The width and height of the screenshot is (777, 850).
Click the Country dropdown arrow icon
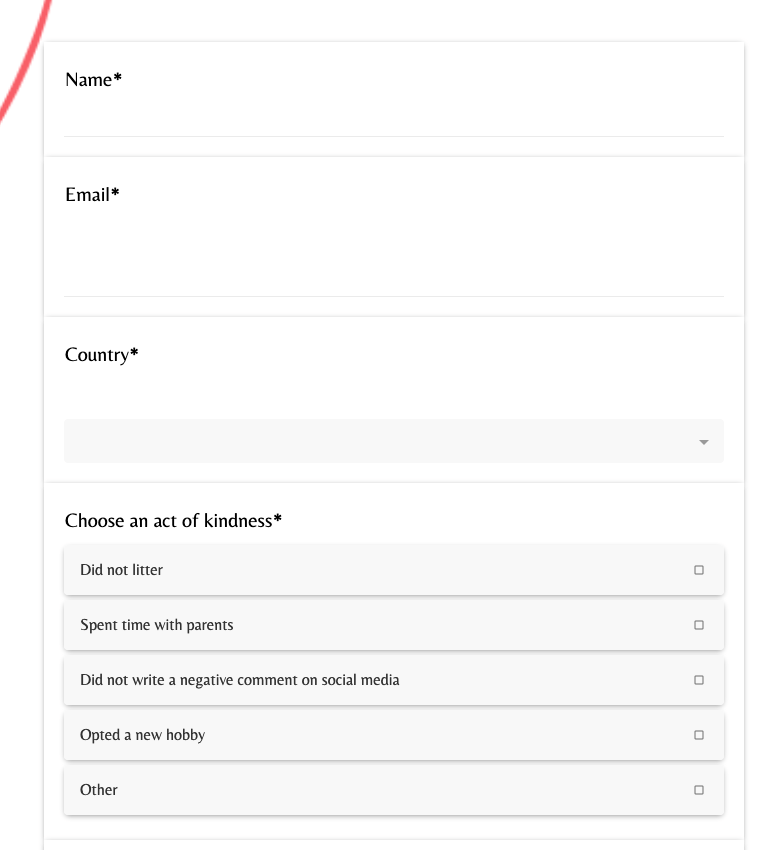[704, 442]
